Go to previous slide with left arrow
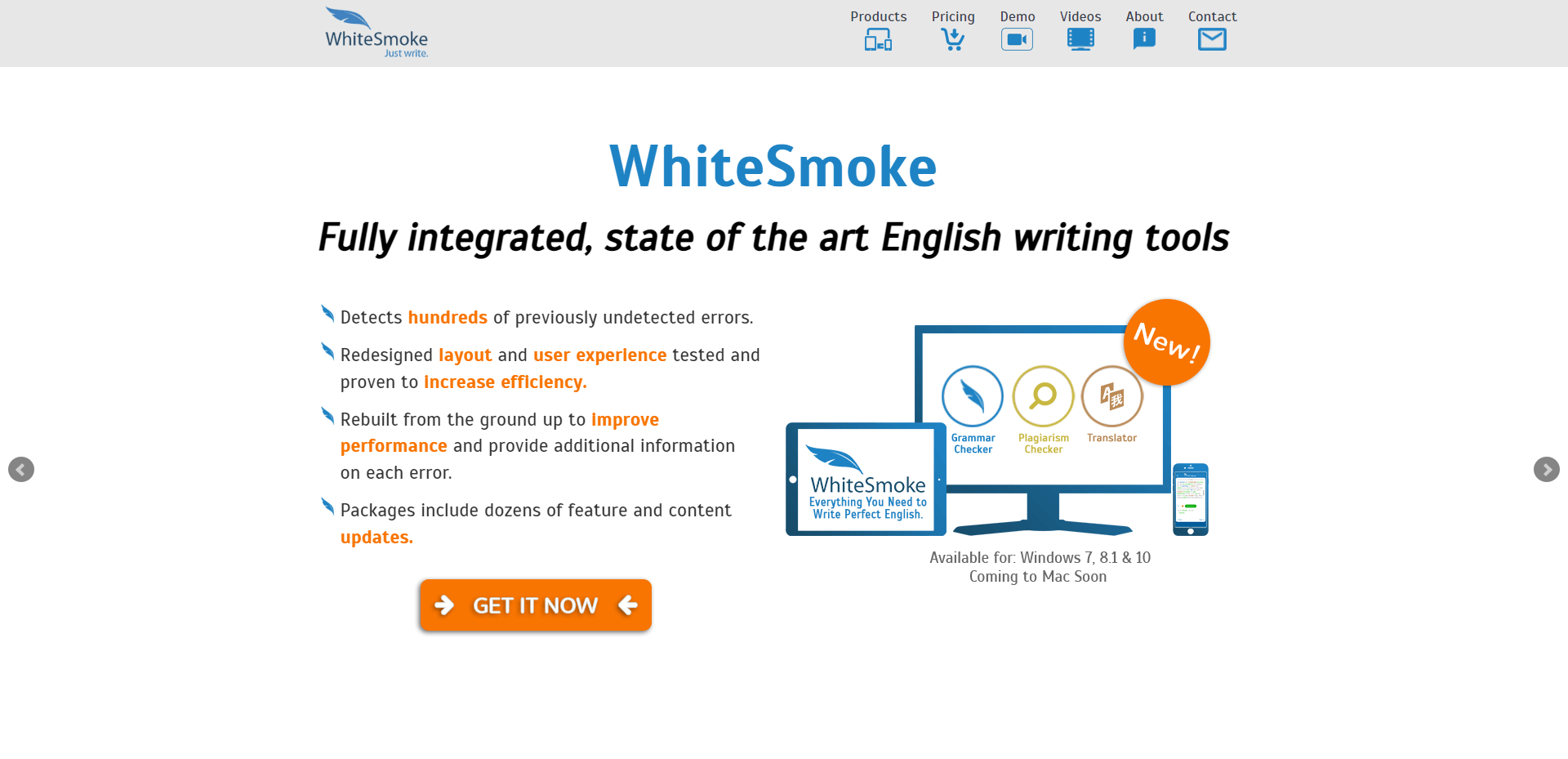The height and width of the screenshot is (759, 1568). click(x=21, y=469)
